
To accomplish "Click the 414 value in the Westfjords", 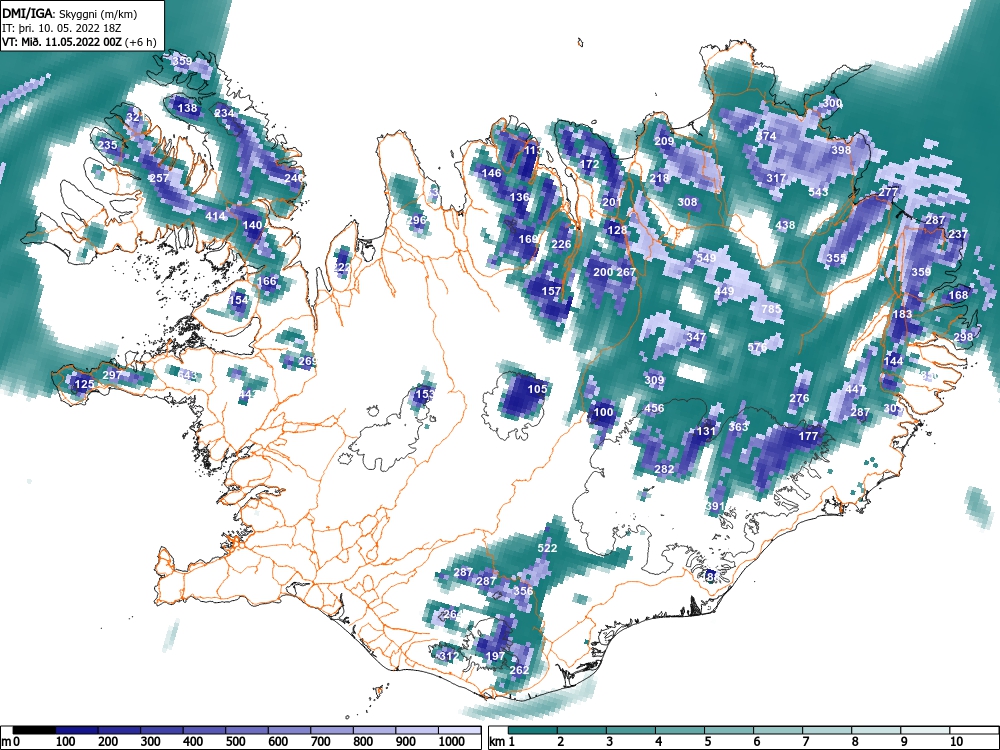I will [215, 216].
